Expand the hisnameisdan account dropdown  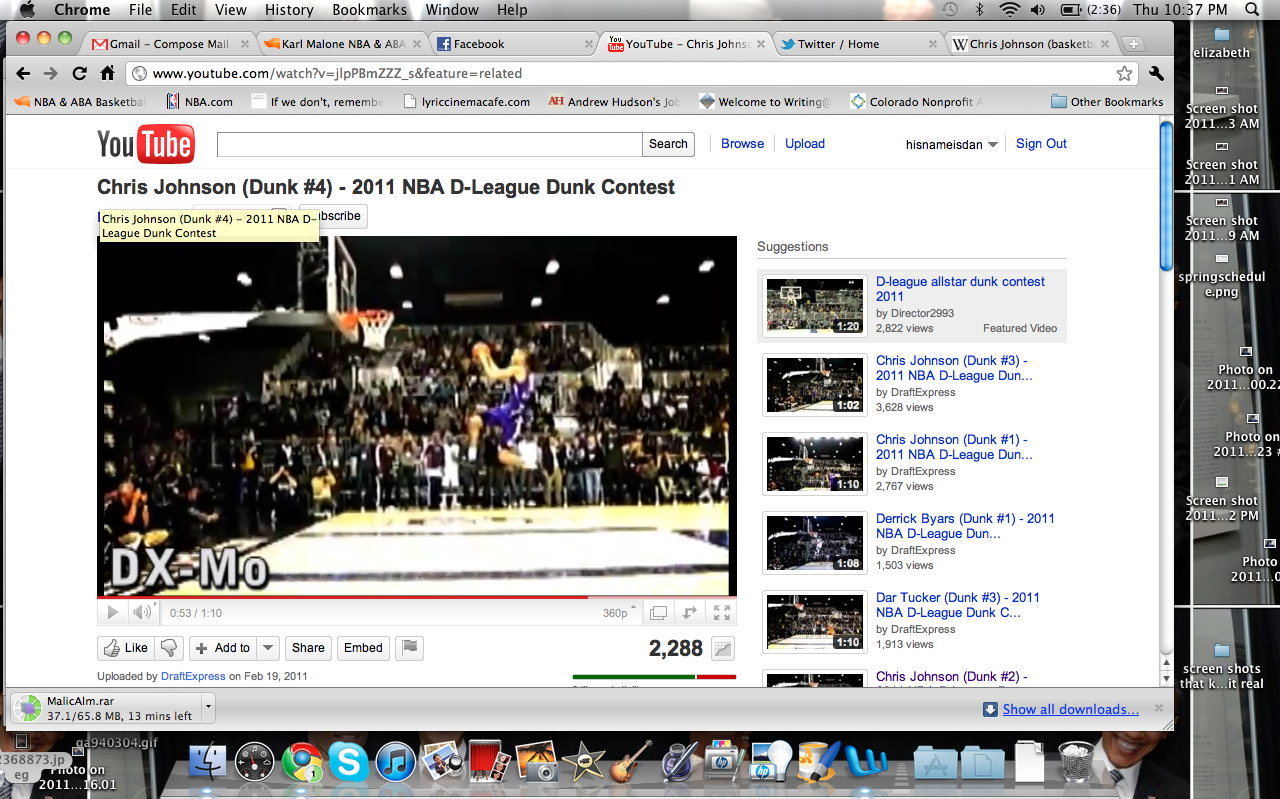coord(952,145)
